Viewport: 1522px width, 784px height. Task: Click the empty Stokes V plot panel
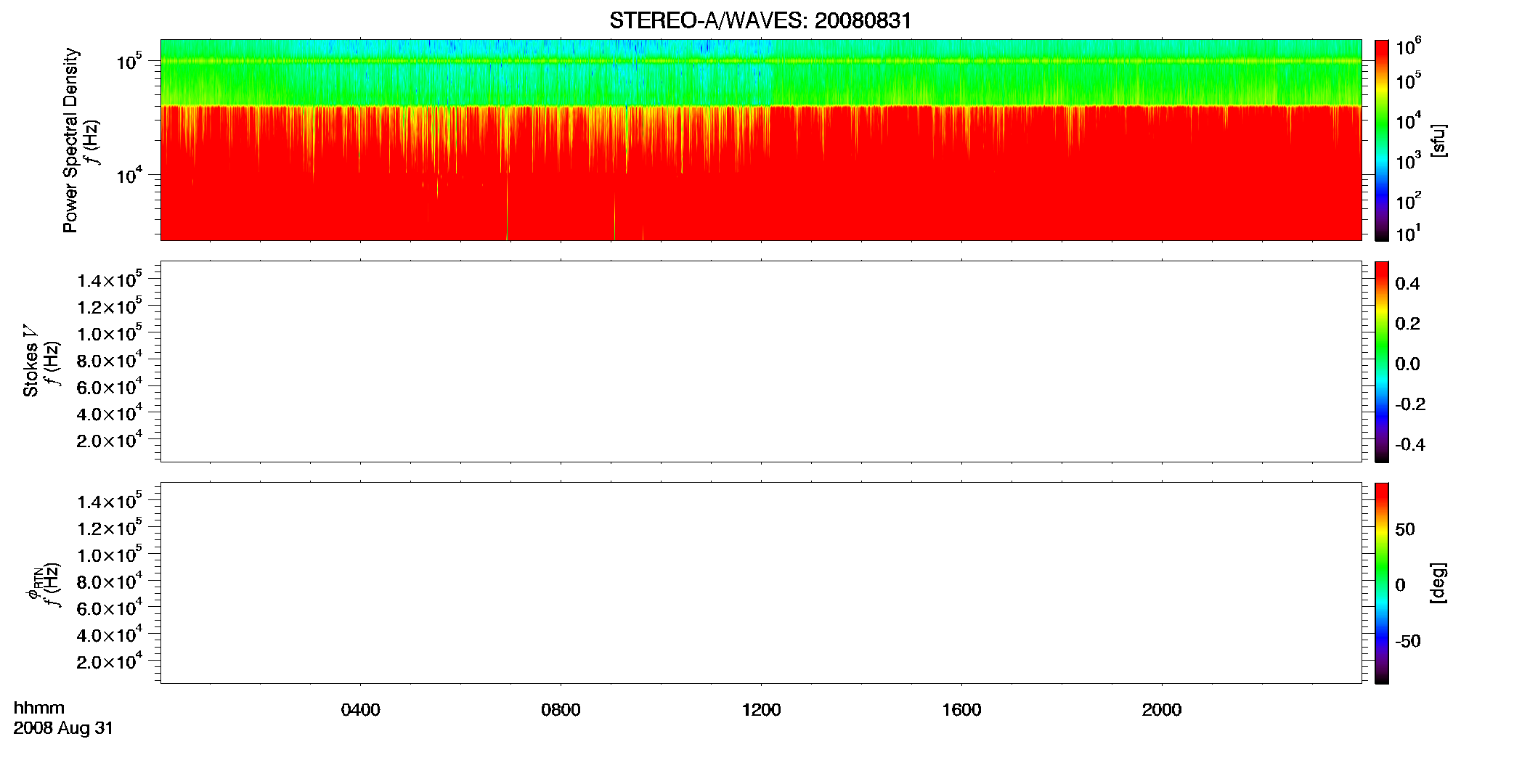click(761, 362)
